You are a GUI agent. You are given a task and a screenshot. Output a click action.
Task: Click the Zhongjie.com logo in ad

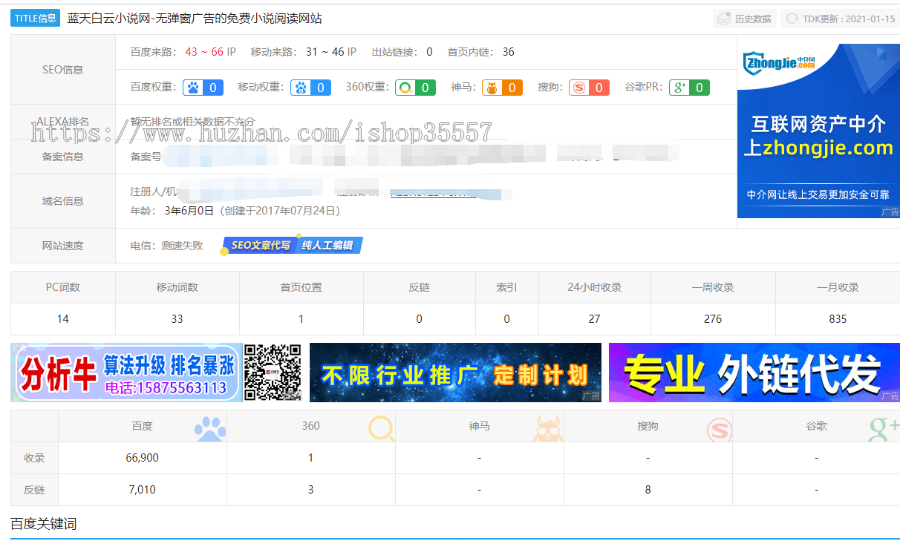[x=779, y=63]
